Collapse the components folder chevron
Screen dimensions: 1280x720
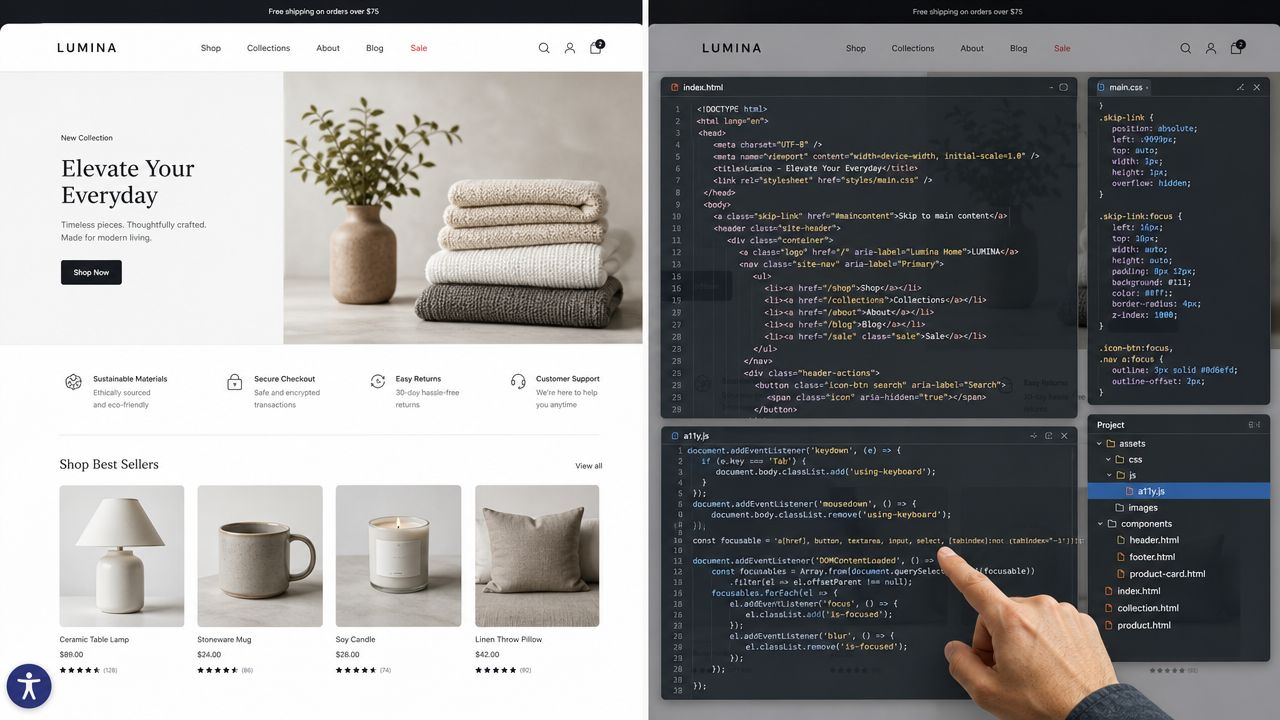pyautogui.click(x=1099, y=524)
